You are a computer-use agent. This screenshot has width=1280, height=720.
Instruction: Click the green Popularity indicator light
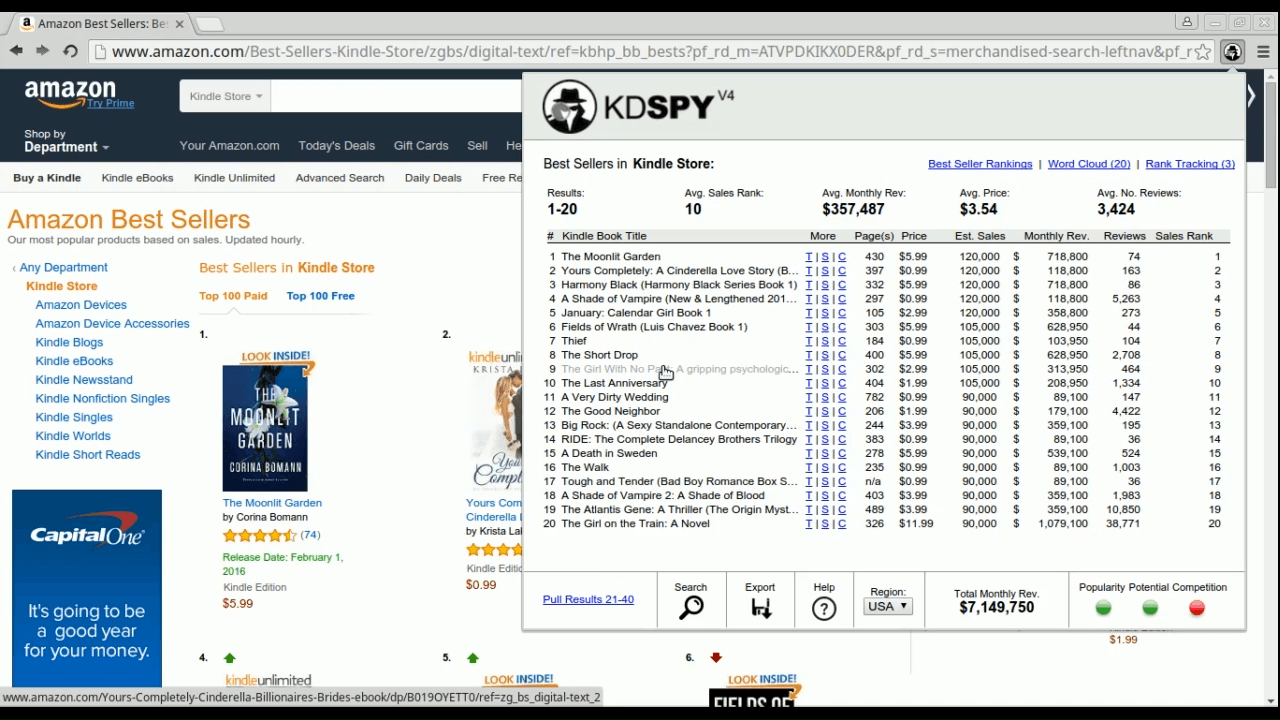tap(1103, 608)
